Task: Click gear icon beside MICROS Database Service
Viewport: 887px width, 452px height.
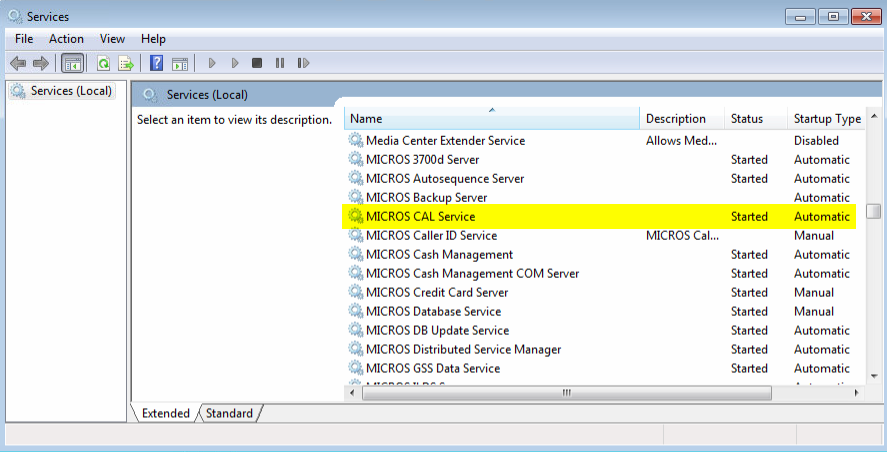Action: pyautogui.click(x=356, y=311)
